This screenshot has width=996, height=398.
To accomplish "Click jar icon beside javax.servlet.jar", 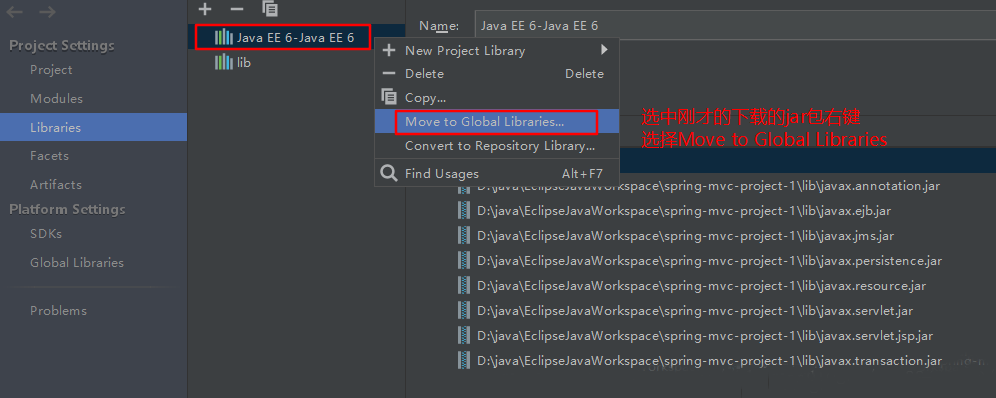I will 464,311.
